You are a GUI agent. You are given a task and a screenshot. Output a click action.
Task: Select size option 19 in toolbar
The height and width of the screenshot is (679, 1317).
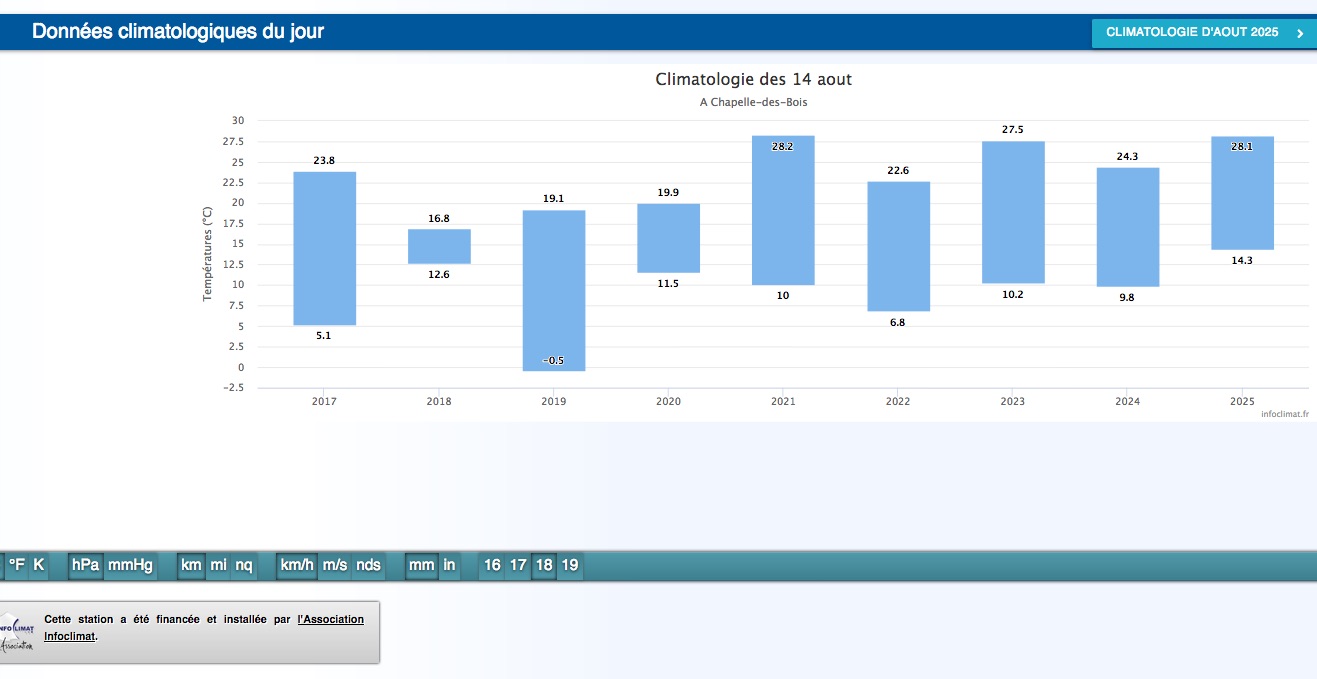click(569, 565)
